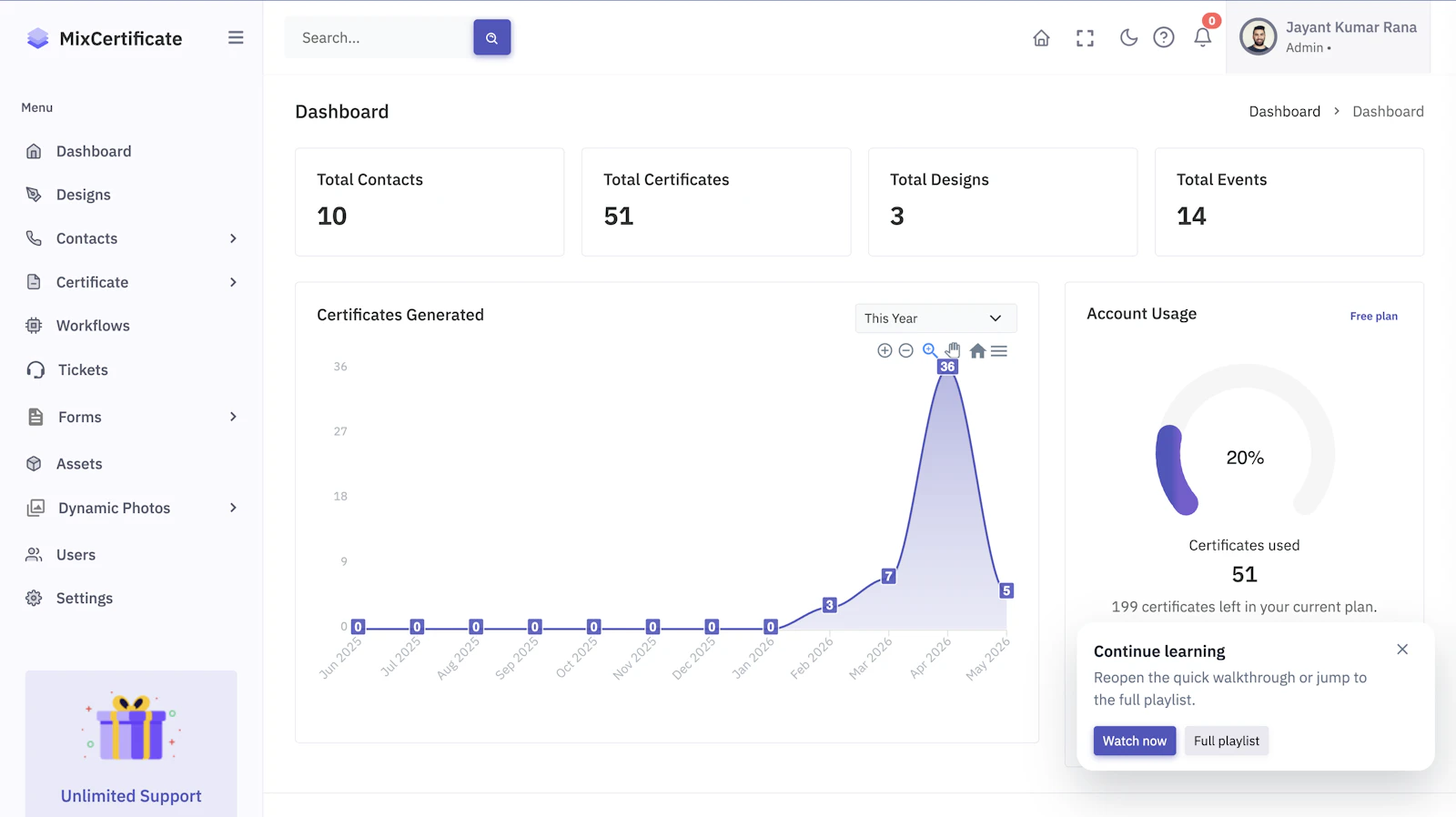The height and width of the screenshot is (817, 1456).
Task: Collapse the sidebar using the hamburger icon
Action: 236,37
